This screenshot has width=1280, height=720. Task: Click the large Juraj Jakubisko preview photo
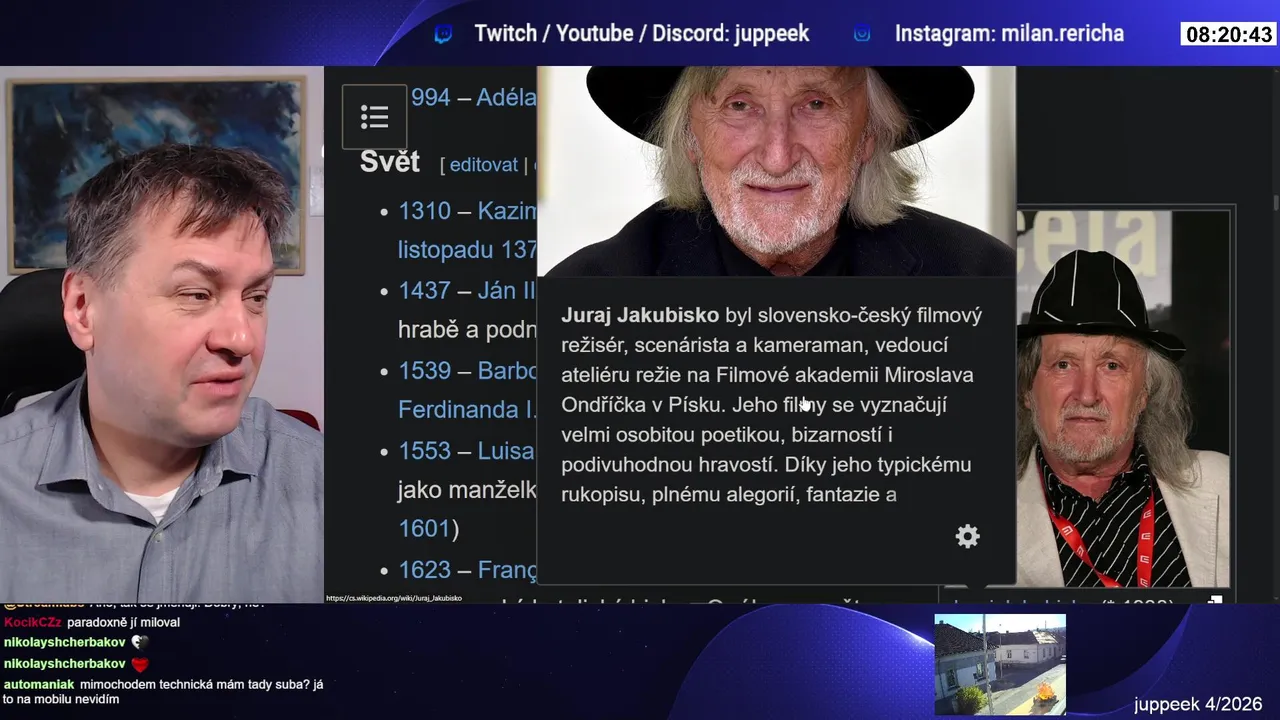(777, 171)
